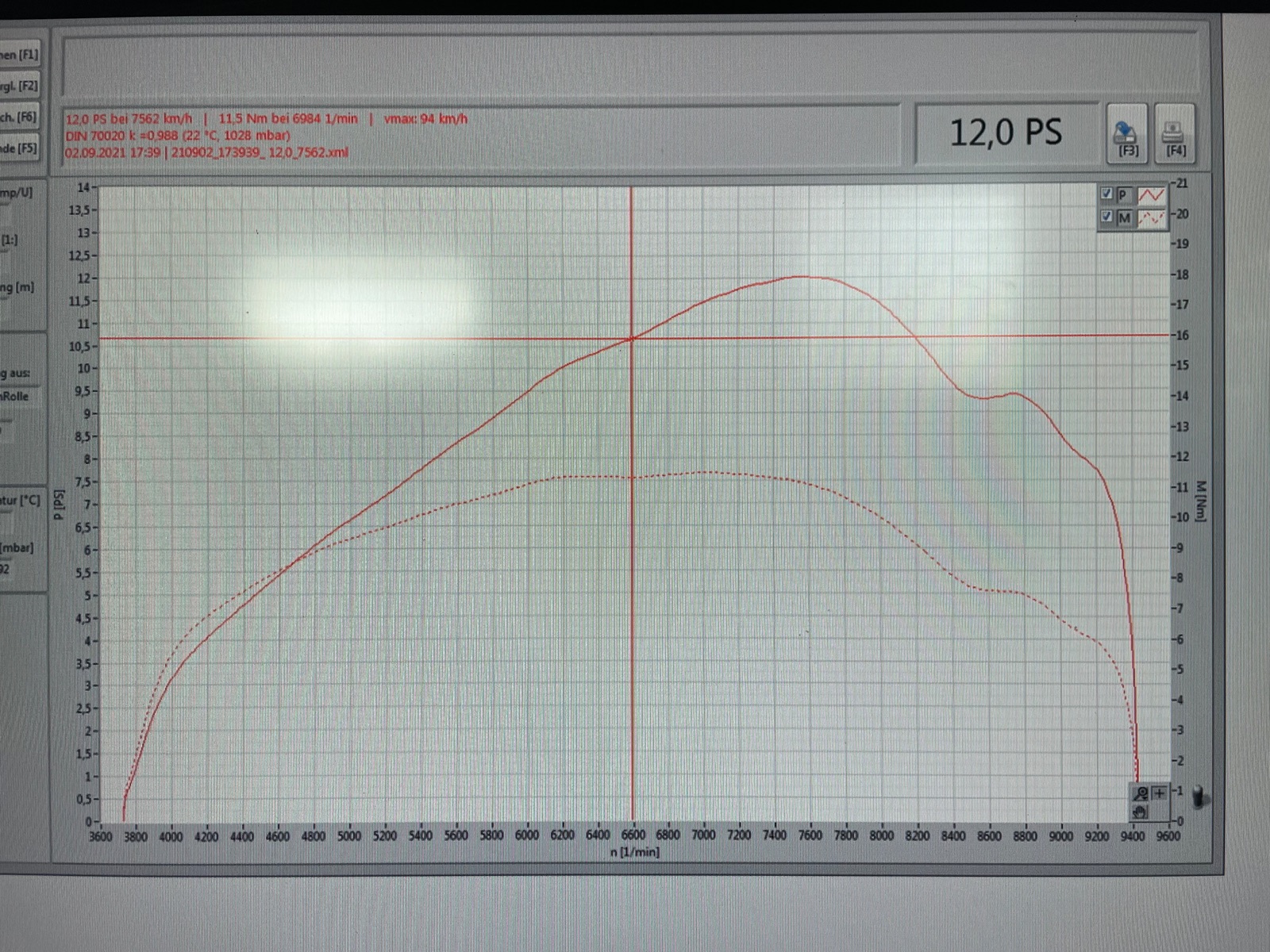This screenshot has height=952, width=1270.
Task: Flip the toggle switch right of the chart
Action: tap(1199, 797)
